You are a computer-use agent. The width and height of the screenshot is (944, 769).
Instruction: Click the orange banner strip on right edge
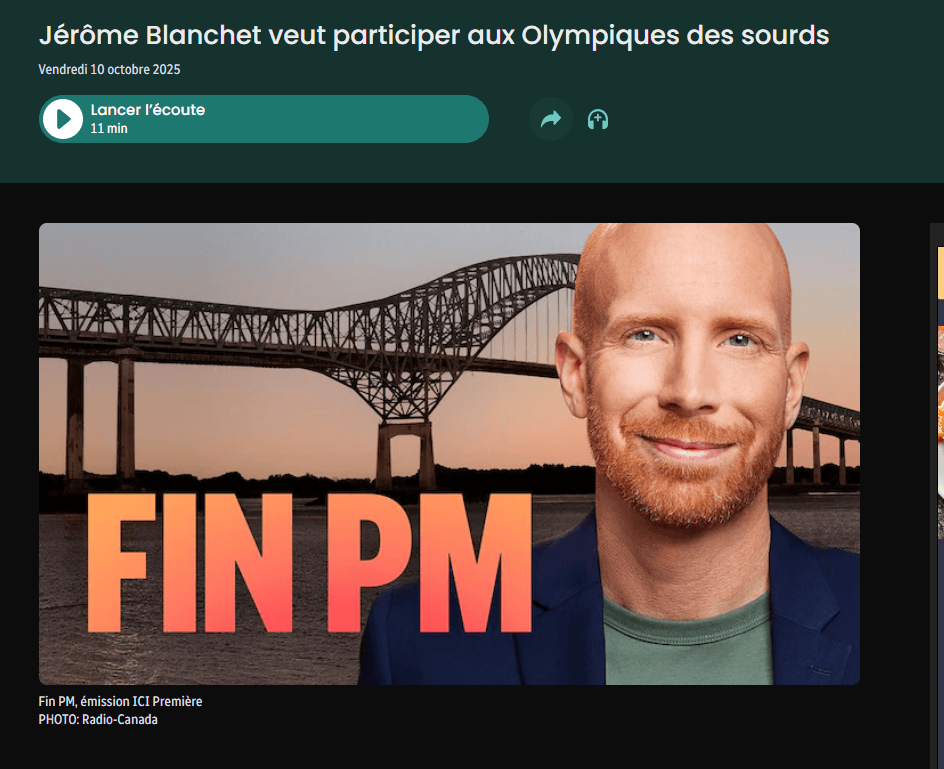(940, 273)
